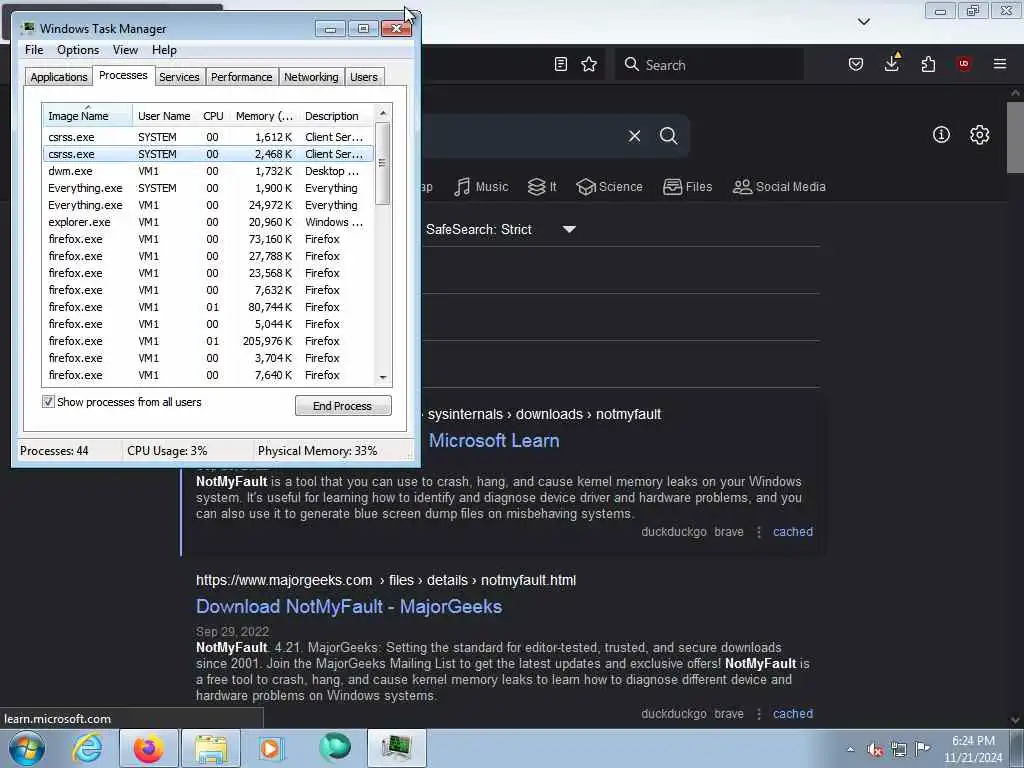The width and height of the screenshot is (1024, 768).
Task: Open cached link for MajorGeeks result
Action: click(793, 714)
